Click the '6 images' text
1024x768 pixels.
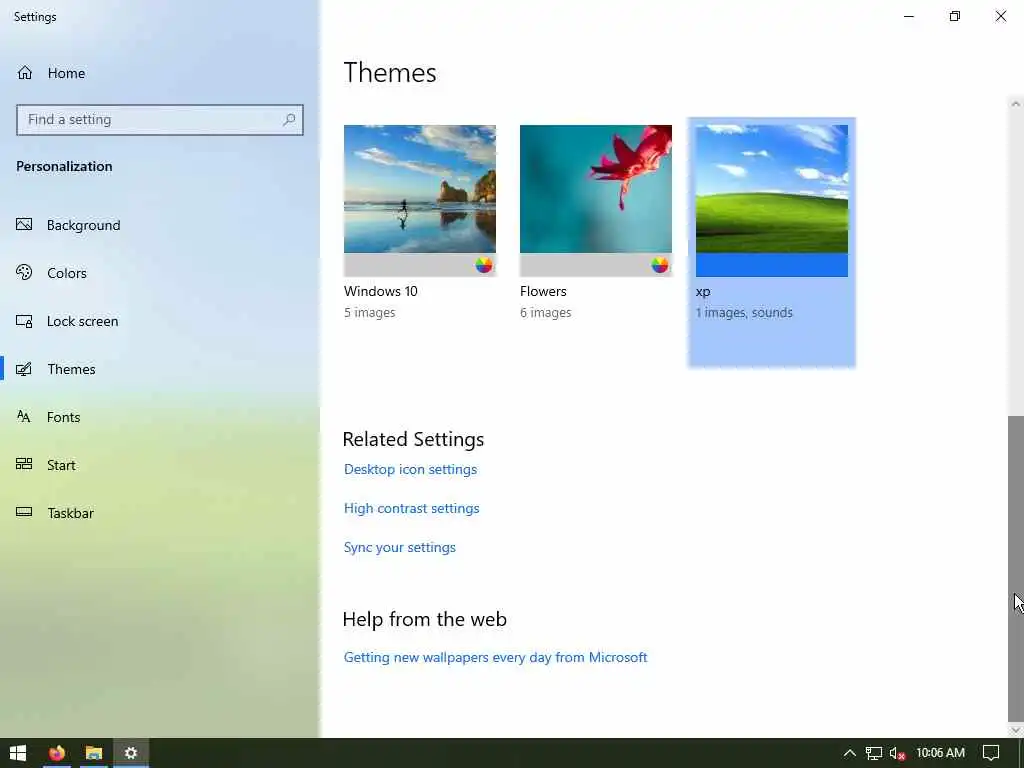tap(545, 313)
